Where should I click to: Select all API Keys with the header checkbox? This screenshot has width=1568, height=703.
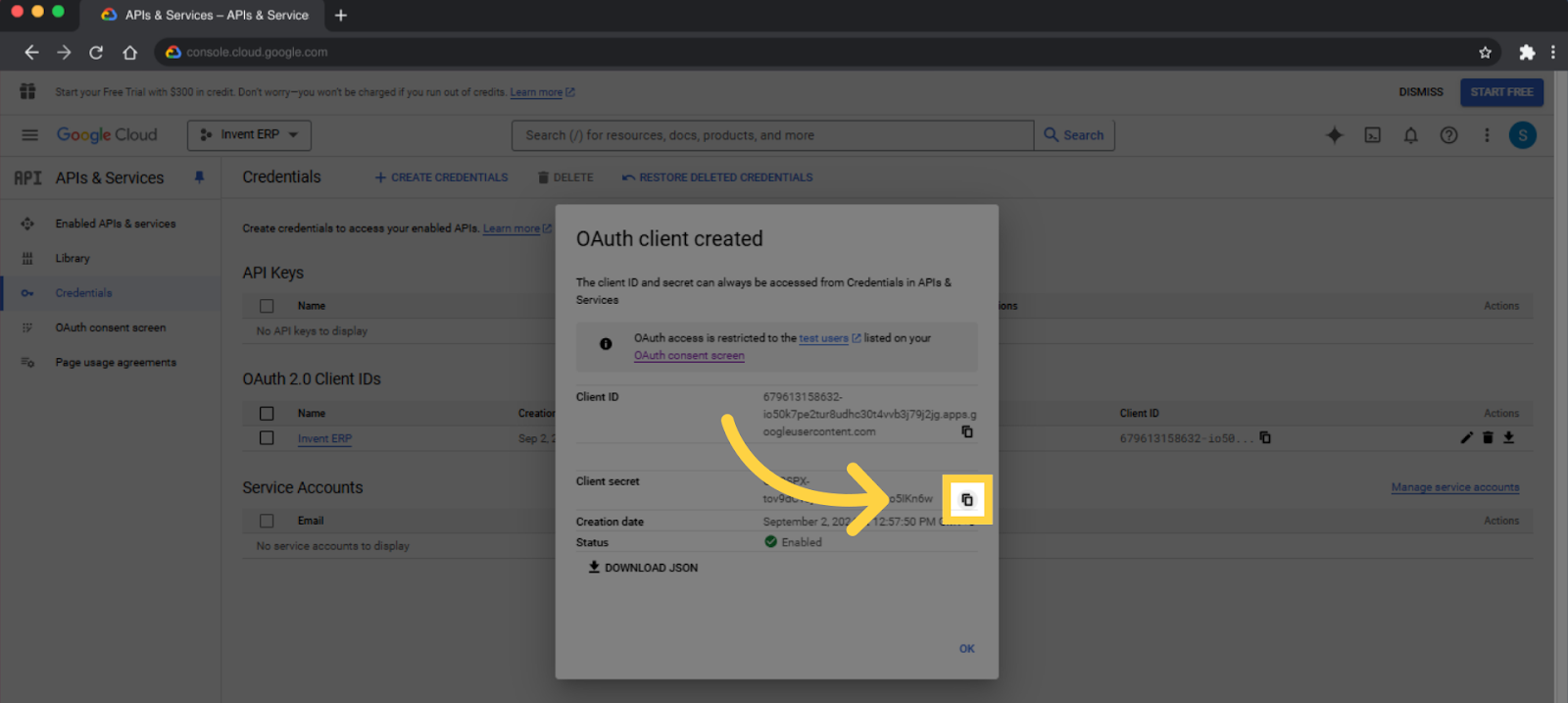click(x=267, y=306)
